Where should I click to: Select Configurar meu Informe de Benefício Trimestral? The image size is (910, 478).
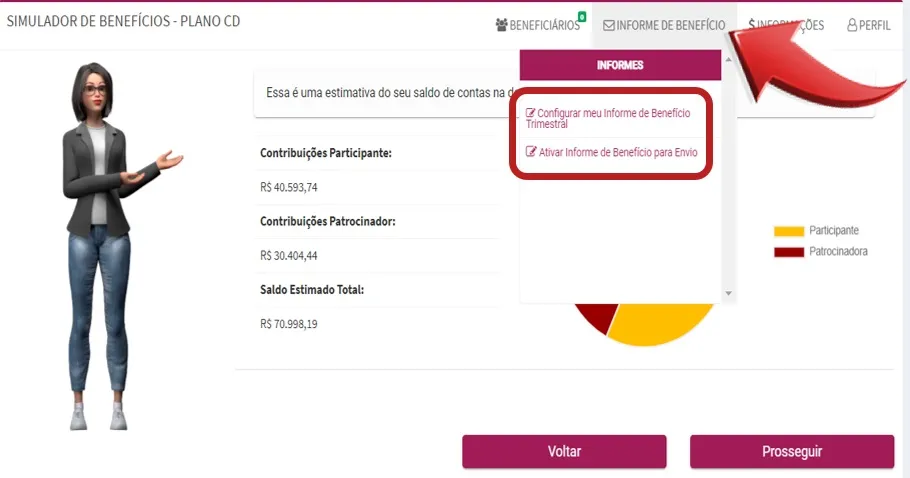[x=608, y=118]
